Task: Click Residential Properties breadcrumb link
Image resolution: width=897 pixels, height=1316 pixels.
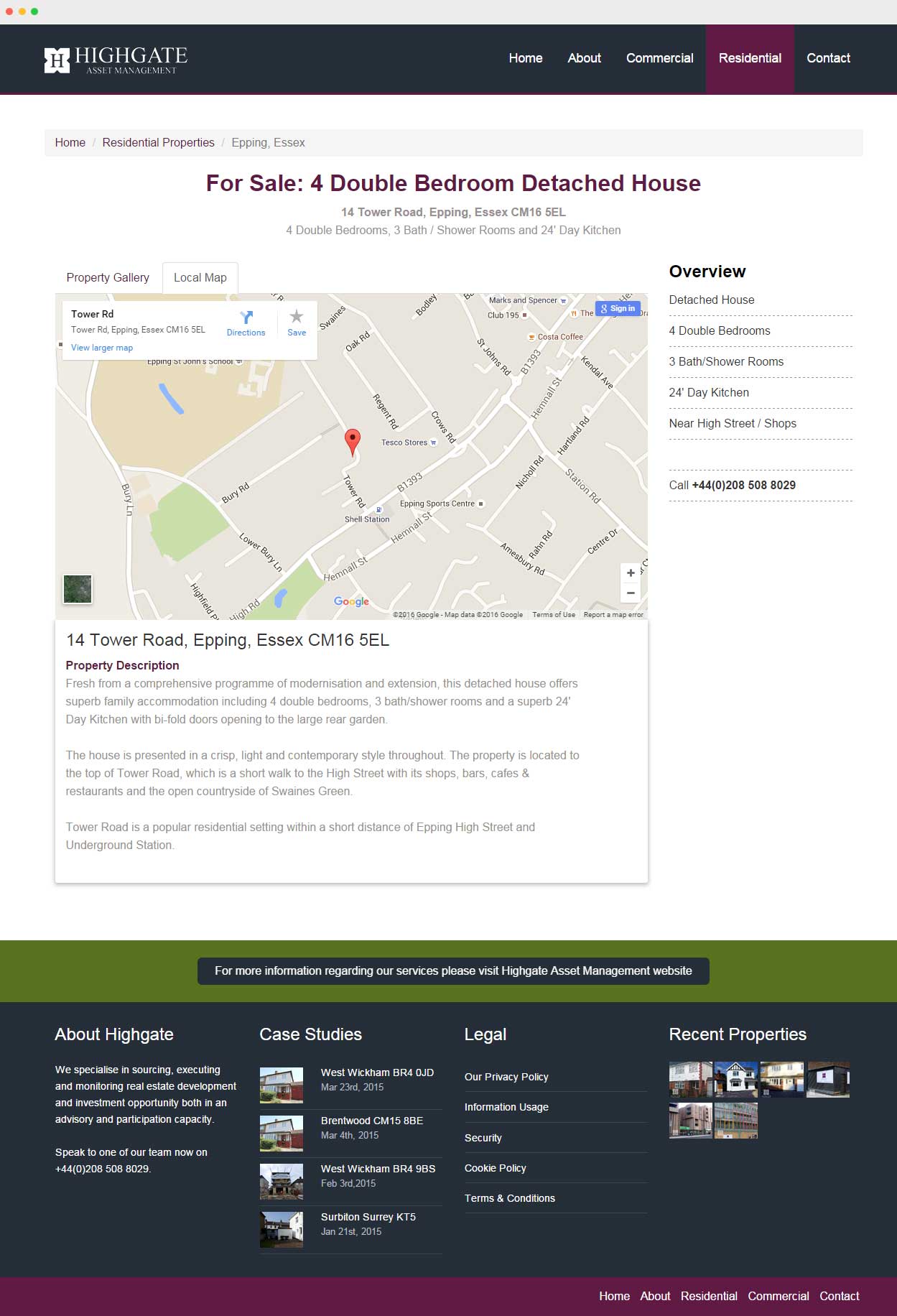Action: click(x=159, y=142)
